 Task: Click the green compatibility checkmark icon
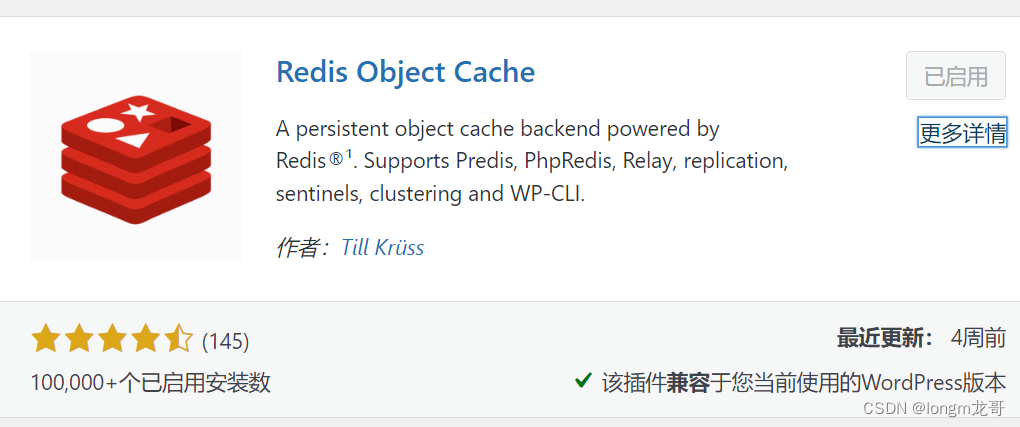(584, 380)
